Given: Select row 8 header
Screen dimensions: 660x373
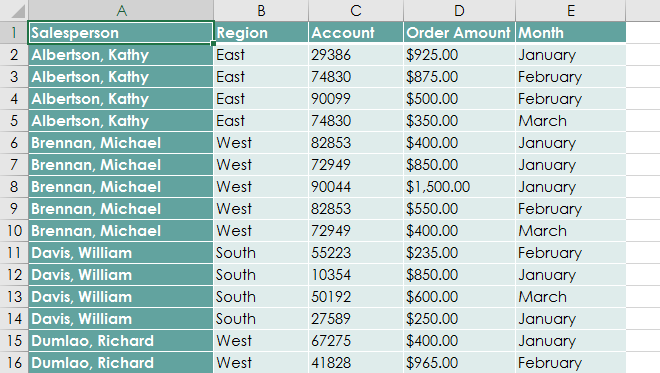Looking at the screenshot, I should click(14, 186).
